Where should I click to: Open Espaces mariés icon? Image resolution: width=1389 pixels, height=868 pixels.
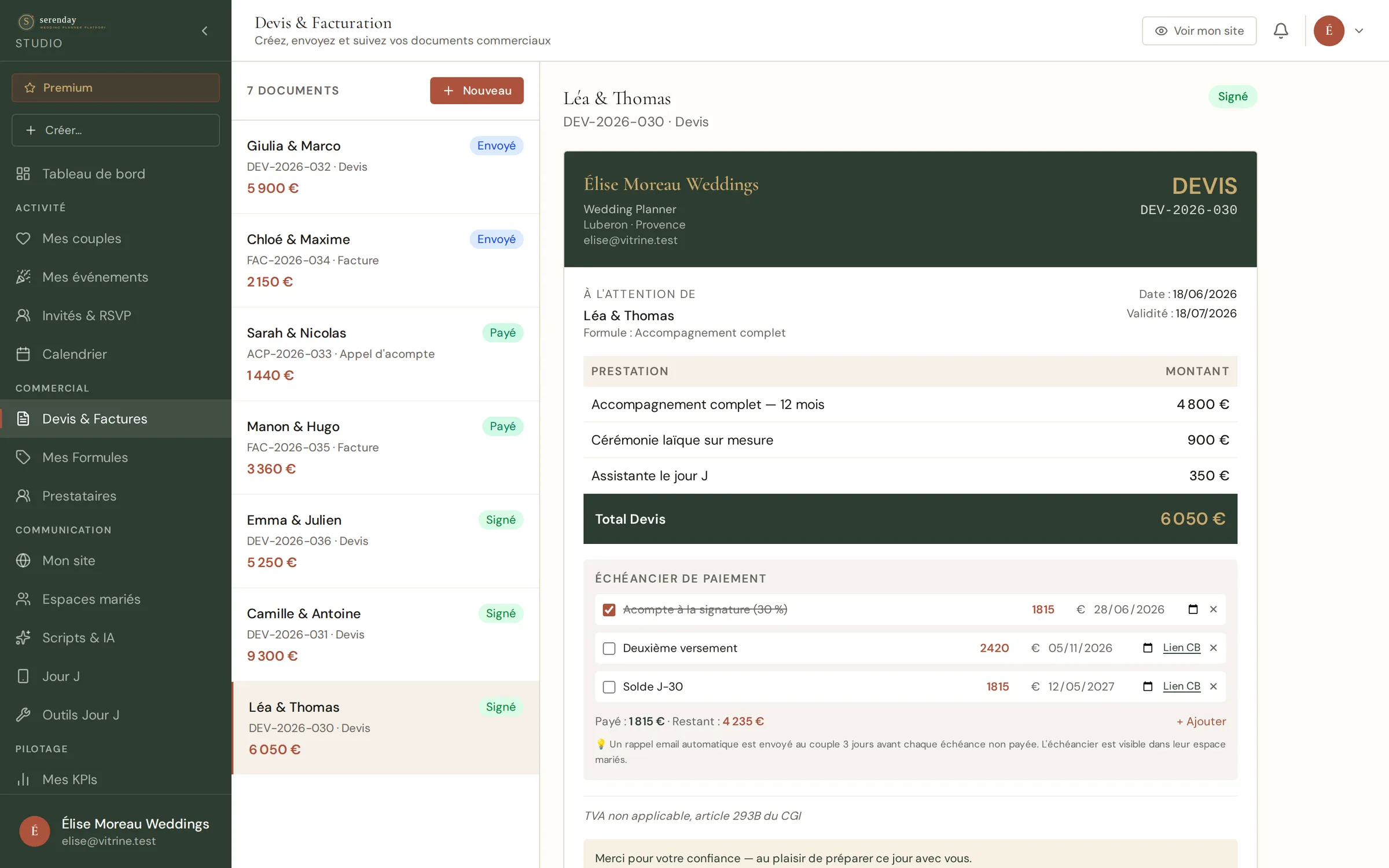pyautogui.click(x=23, y=599)
